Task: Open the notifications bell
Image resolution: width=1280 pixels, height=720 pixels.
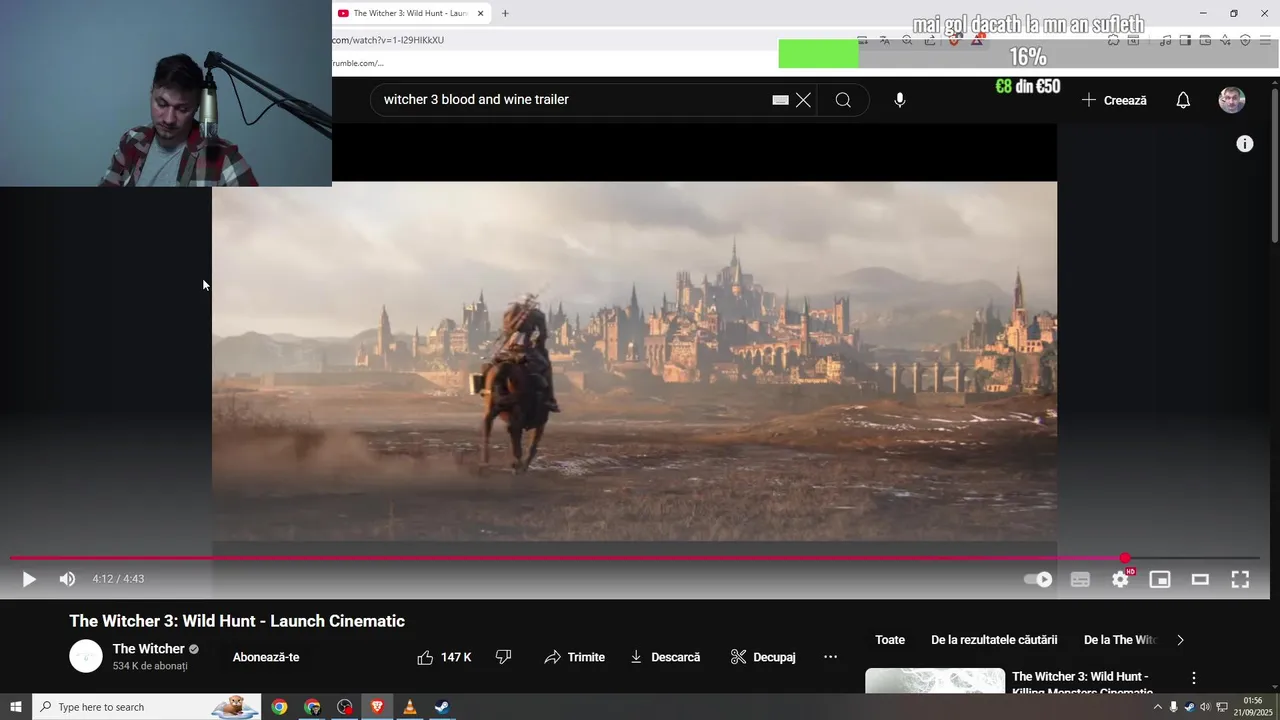Action: point(1183,100)
